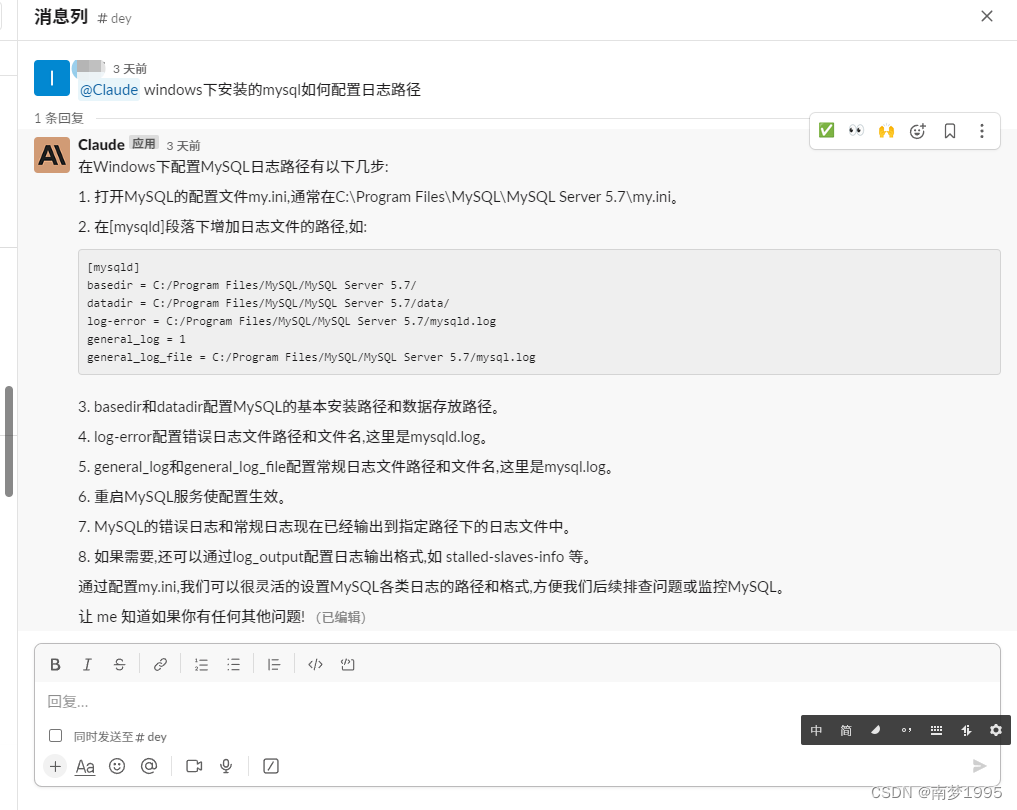
Task: Open IME settings gear
Action: pyautogui.click(x=996, y=730)
